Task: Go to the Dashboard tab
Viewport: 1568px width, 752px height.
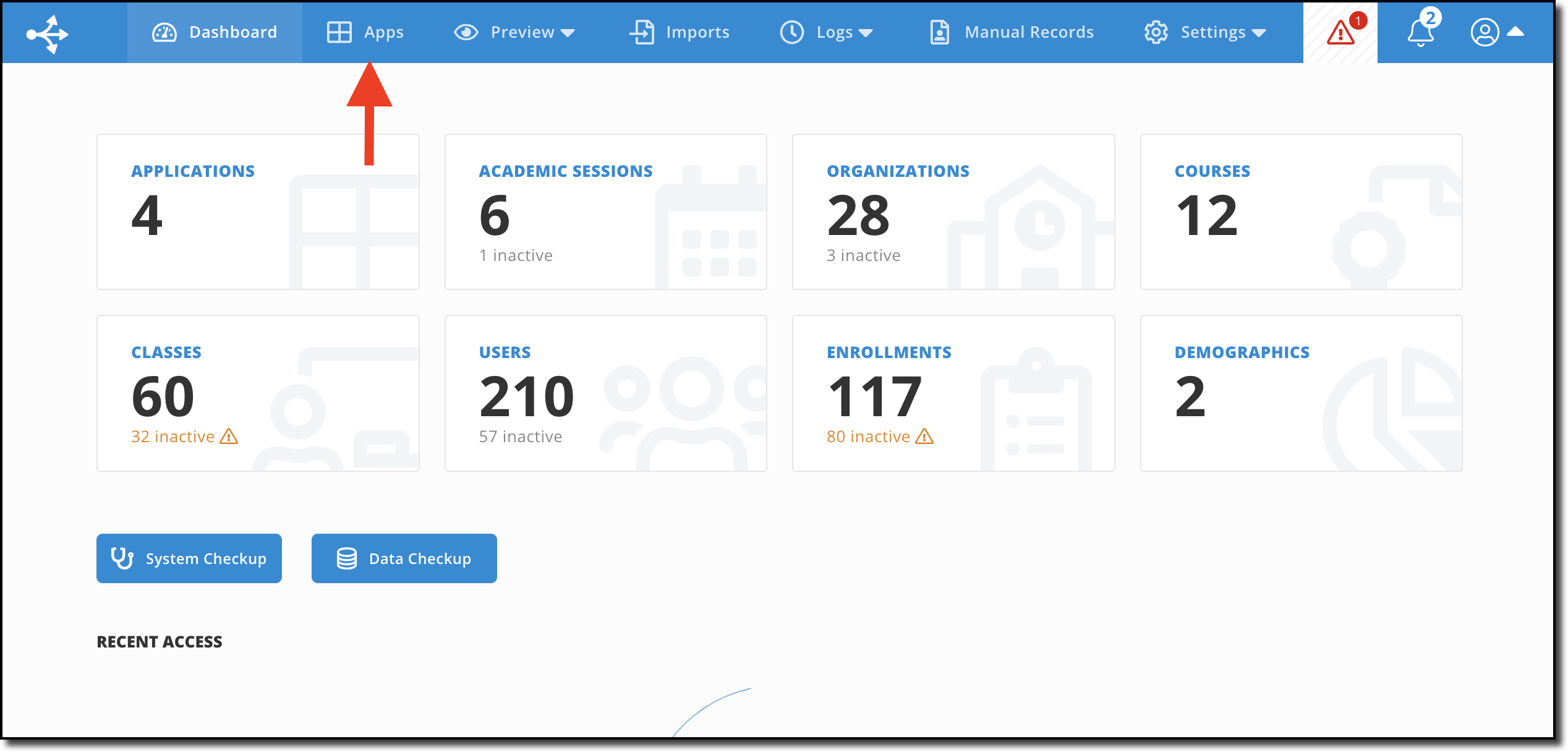Action: (215, 32)
